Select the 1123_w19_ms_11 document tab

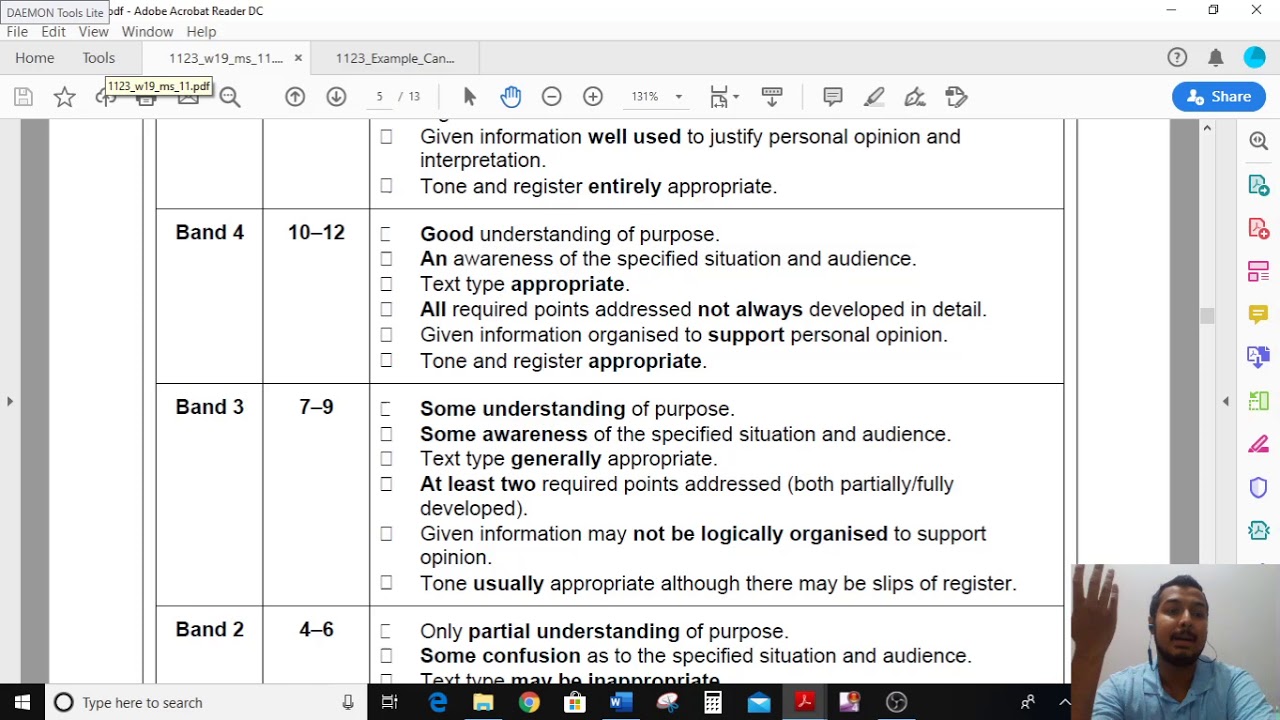tap(226, 58)
